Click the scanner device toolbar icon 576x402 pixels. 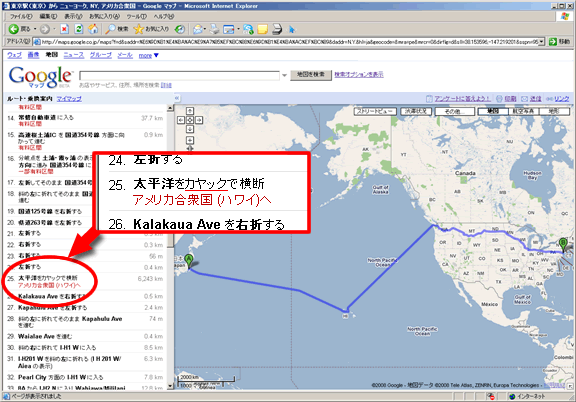click(x=277, y=29)
